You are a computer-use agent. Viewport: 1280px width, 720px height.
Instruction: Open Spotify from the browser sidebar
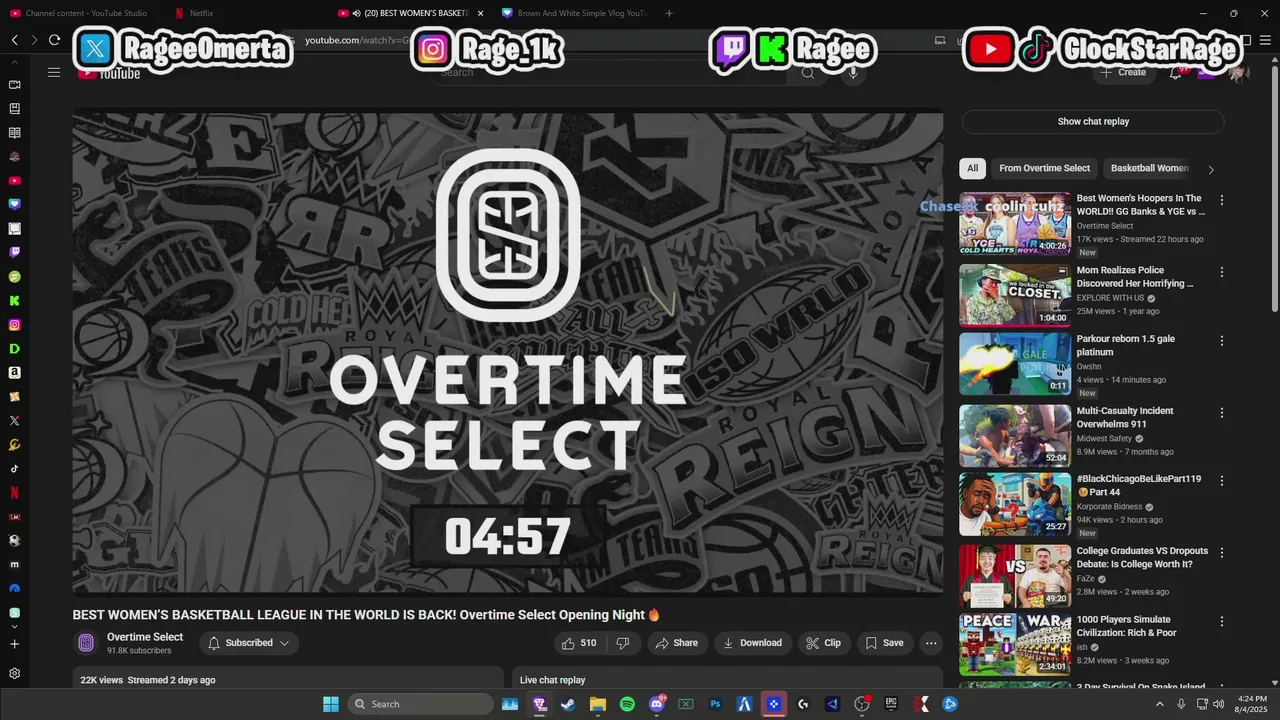[14, 277]
